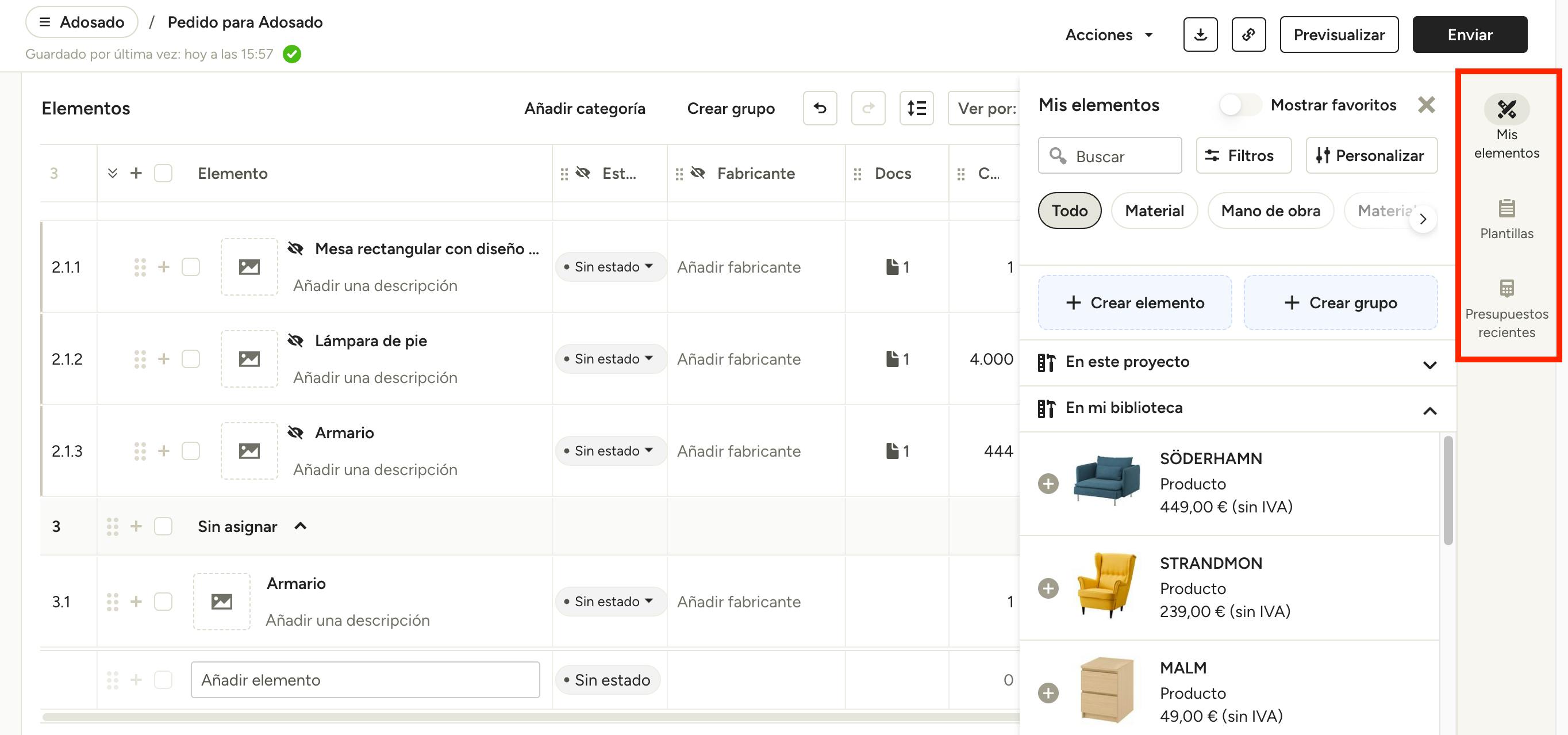
Task: Add SÖDERHAMN with its plus icon
Action: point(1048,484)
